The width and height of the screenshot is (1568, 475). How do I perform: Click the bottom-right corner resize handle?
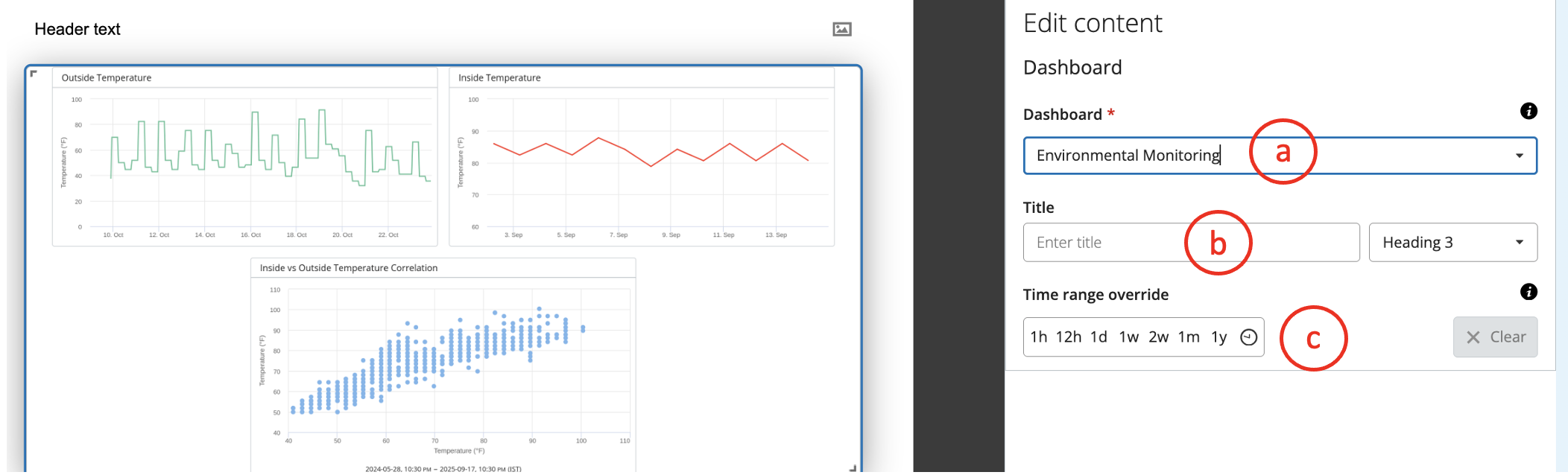[853, 468]
